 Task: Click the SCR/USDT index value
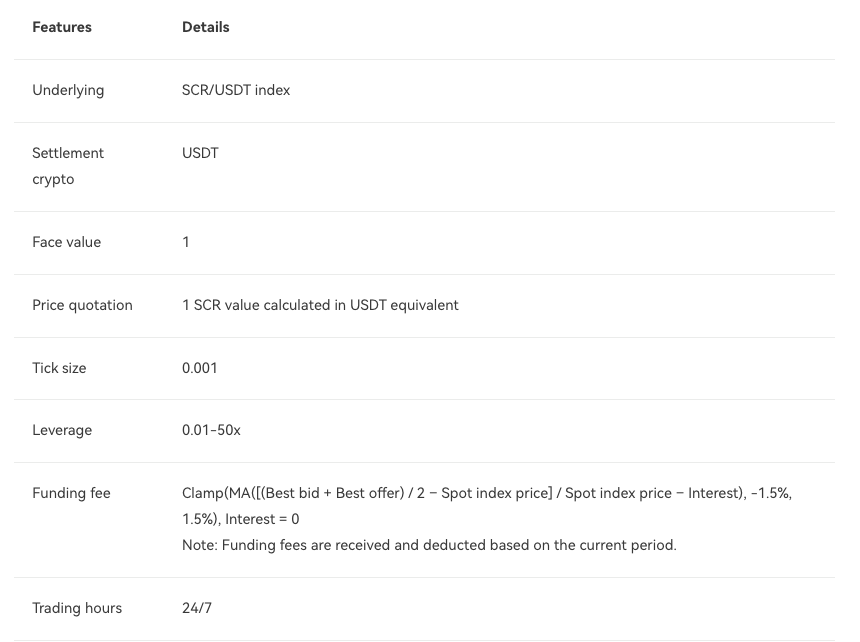[x=236, y=90]
